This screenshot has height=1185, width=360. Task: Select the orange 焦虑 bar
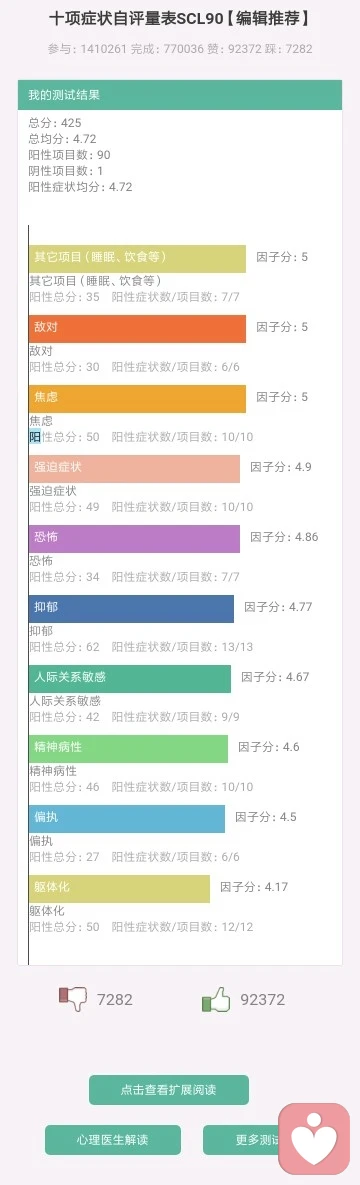pyautogui.click(x=138, y=399)
